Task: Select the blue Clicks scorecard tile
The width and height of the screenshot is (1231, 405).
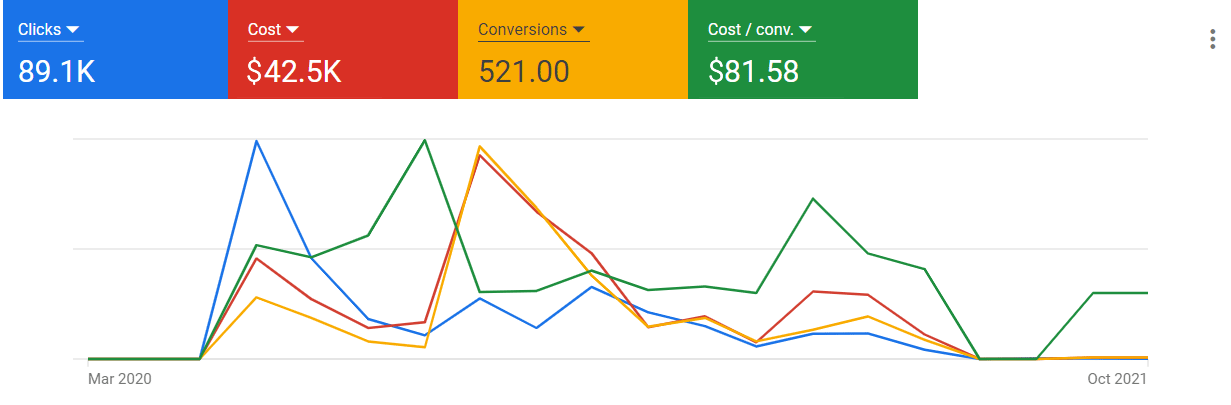Action: coord(115,50)
